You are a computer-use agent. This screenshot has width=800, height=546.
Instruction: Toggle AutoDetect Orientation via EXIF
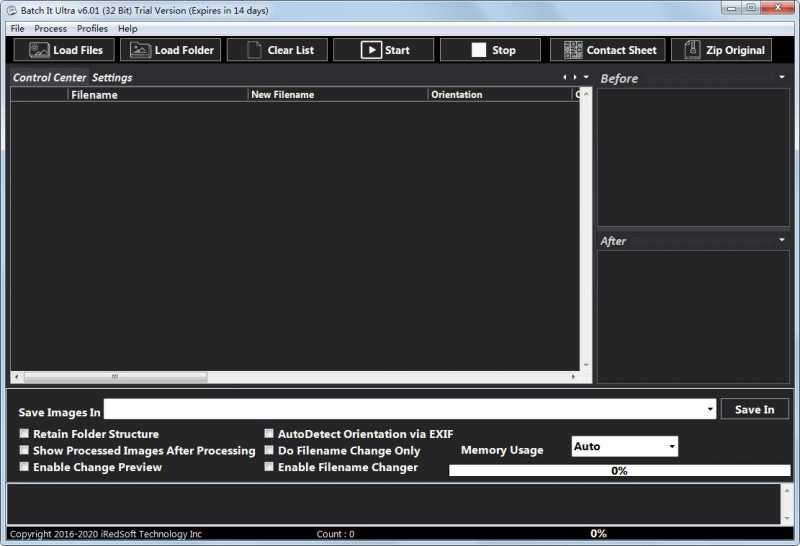pyautogui.click(x=269, y=434)
